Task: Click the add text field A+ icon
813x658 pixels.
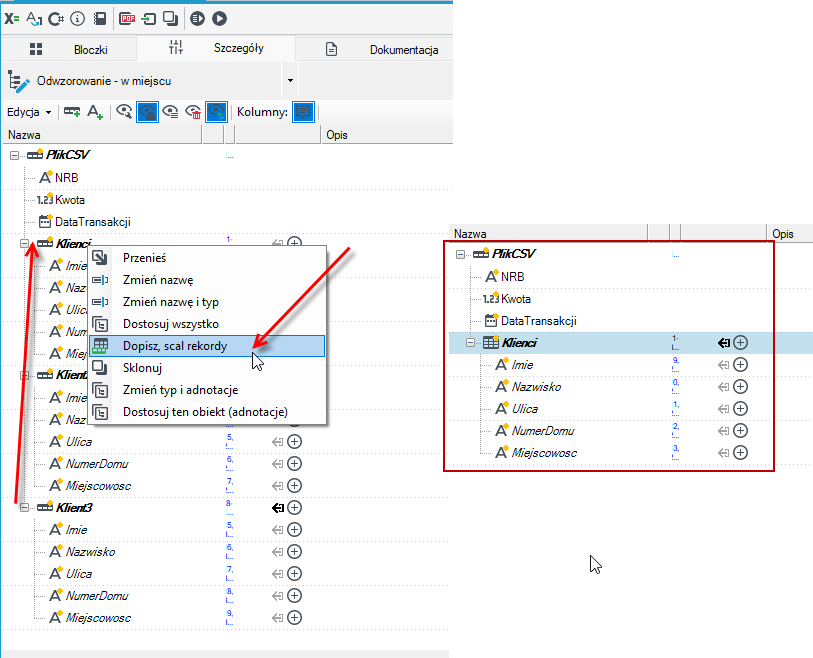Action: (95, 112)
